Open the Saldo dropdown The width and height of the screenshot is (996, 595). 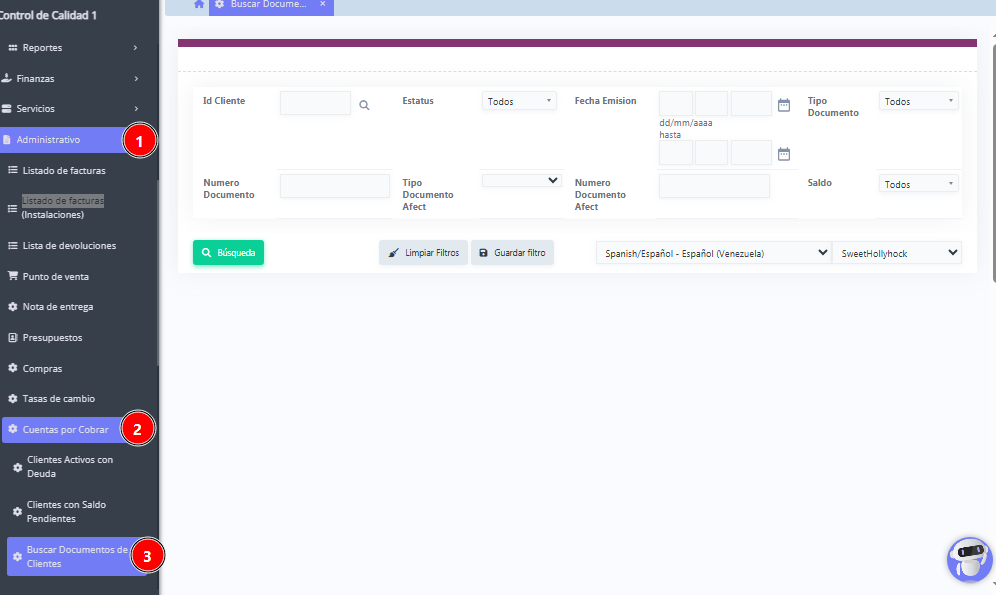point(918,184)
